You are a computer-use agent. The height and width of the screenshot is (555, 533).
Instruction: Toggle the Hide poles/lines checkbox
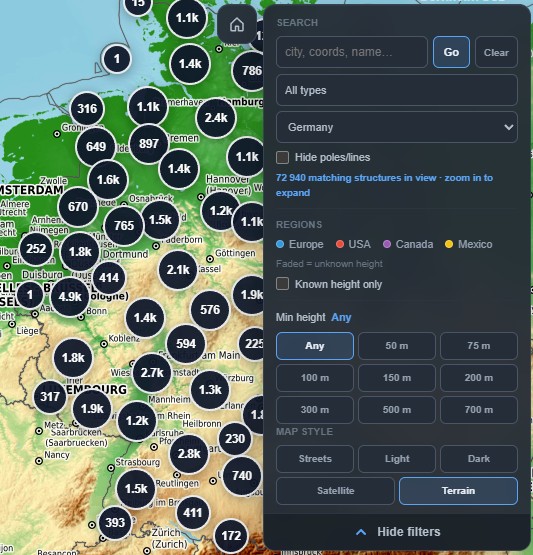(282, 157)
